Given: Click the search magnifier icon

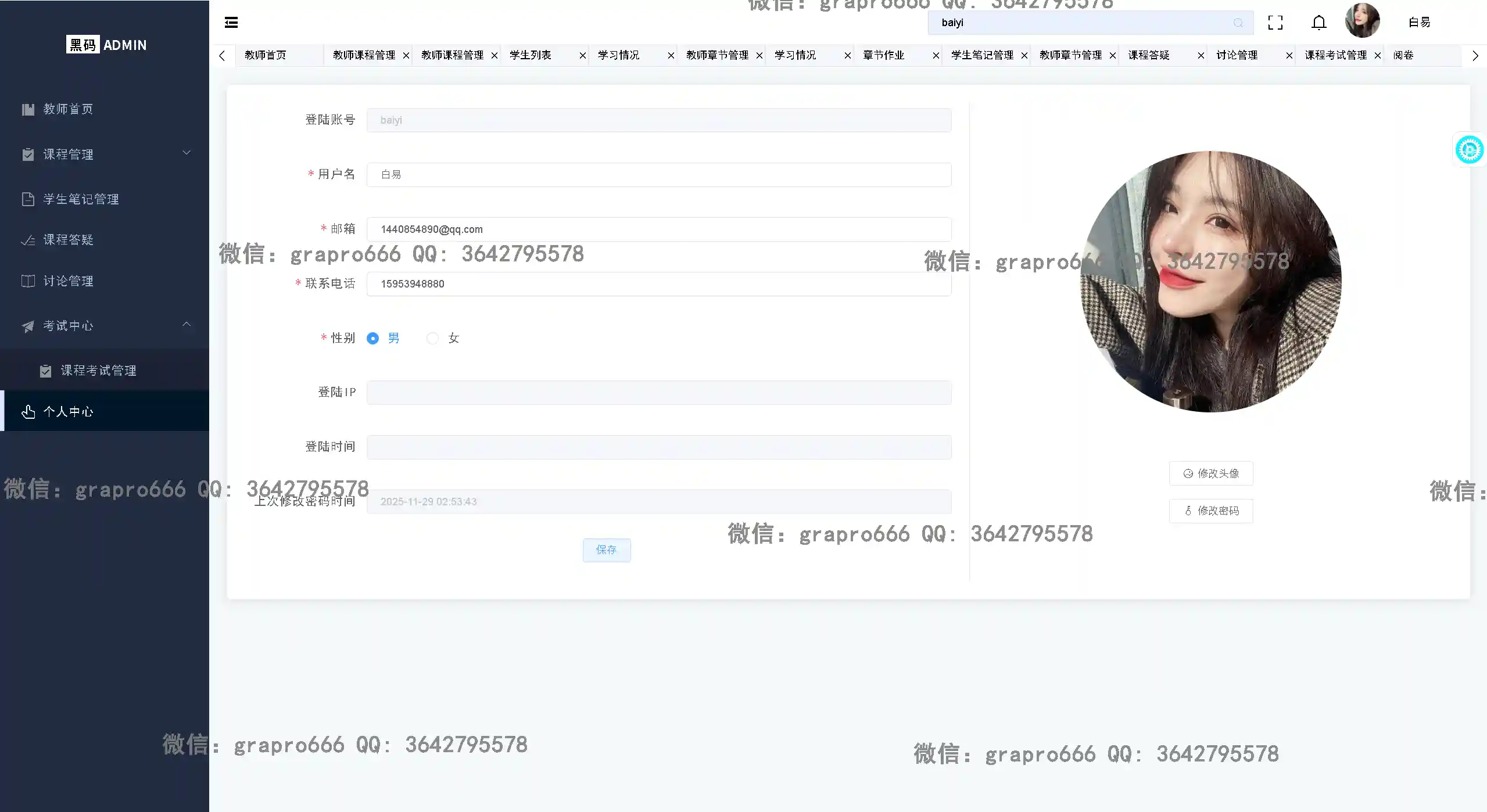Looking at the screenshot, I should [1238, 23].
